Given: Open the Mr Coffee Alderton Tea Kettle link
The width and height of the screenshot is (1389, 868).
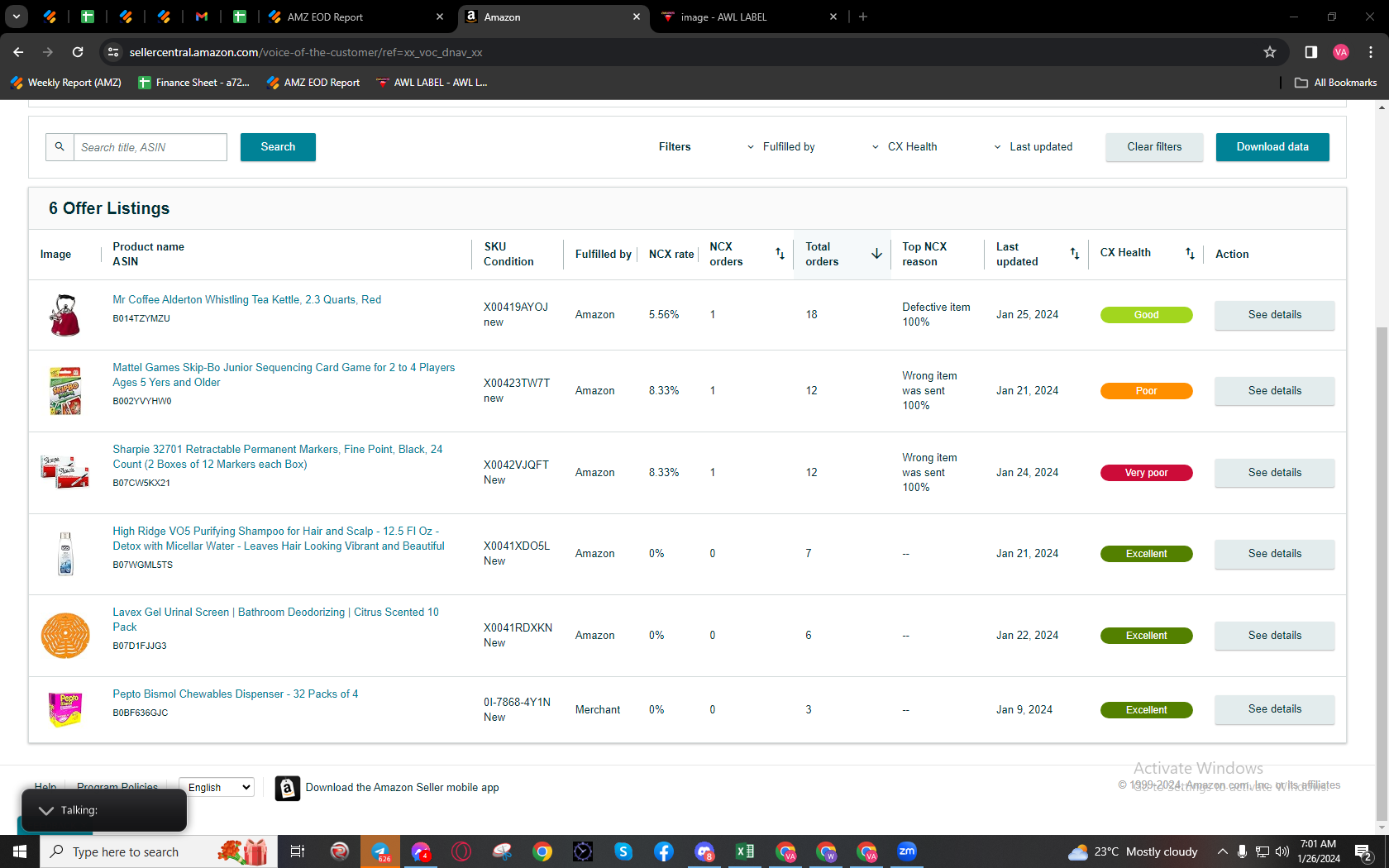Looking at the screenshot, I should click(247, 300).
